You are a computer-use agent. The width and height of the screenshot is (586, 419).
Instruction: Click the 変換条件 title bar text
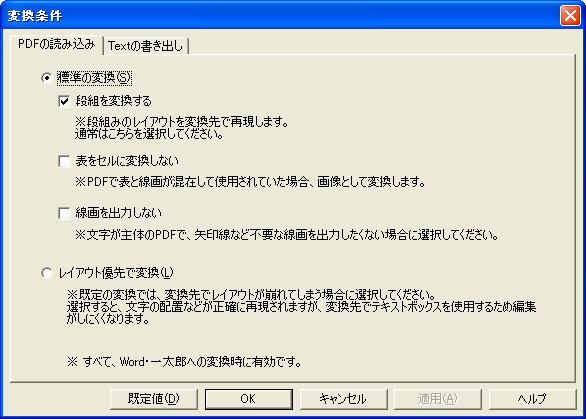click(x=35, y=16)
